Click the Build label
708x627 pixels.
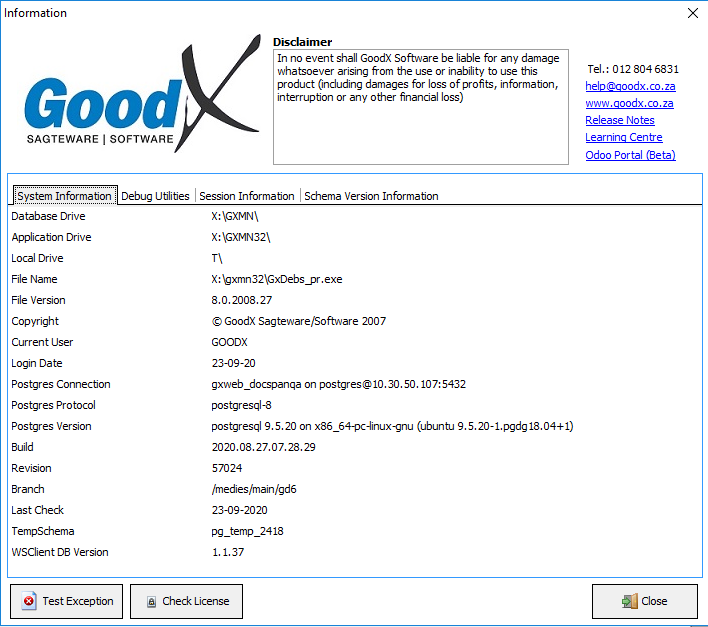(x=23, y=447)
